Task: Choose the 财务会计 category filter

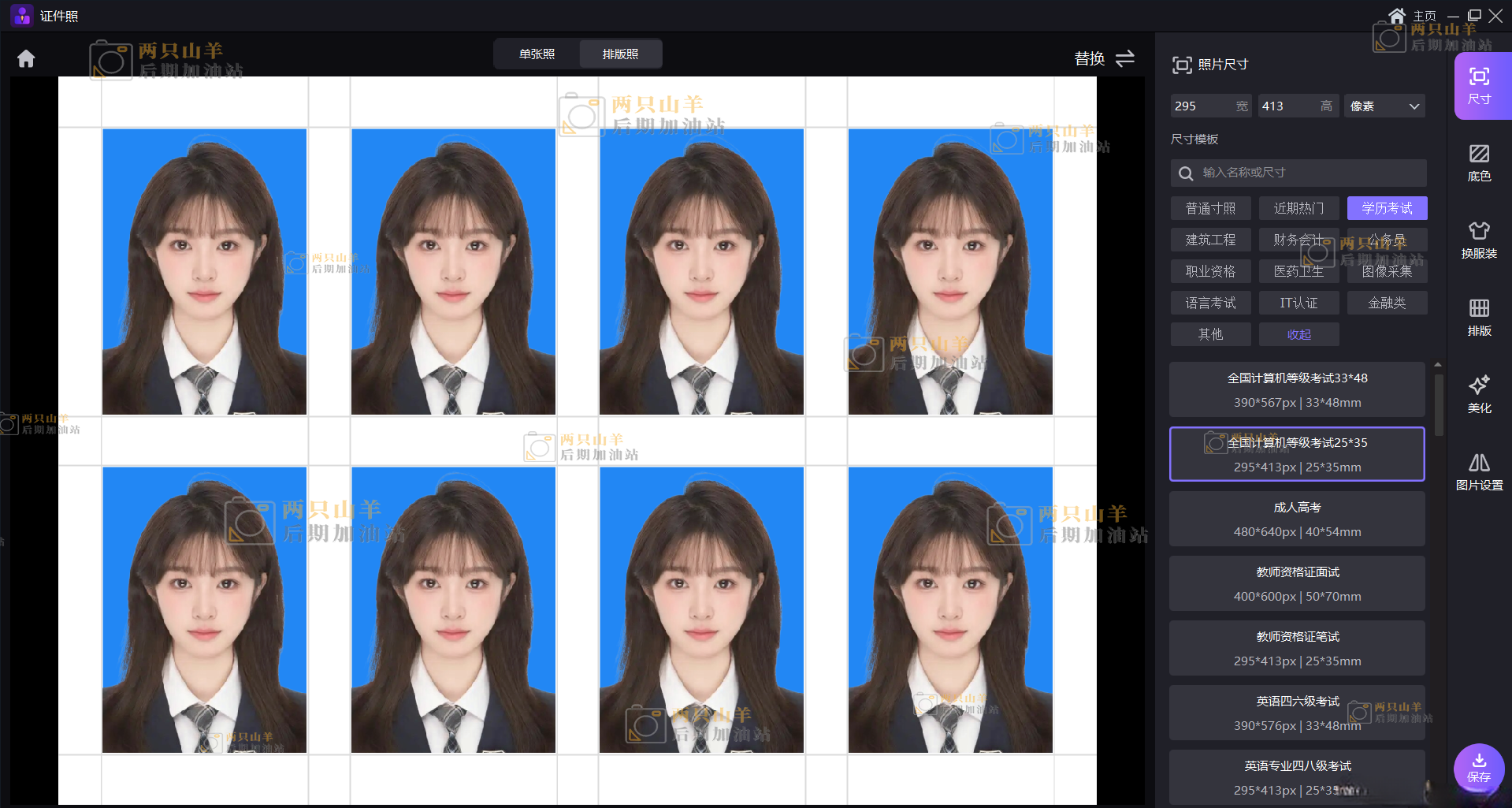Action: click(1298, 240)
